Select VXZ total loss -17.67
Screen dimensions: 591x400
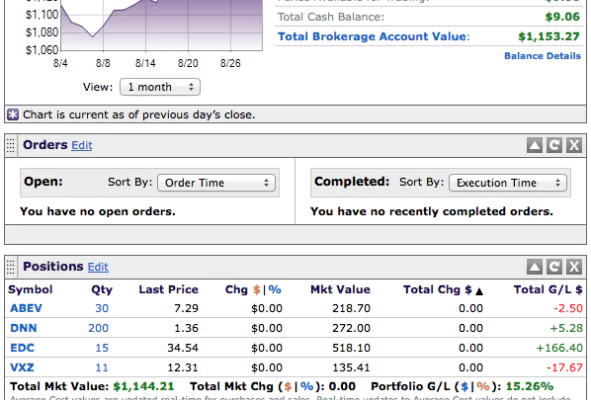[x=565, y=367]
